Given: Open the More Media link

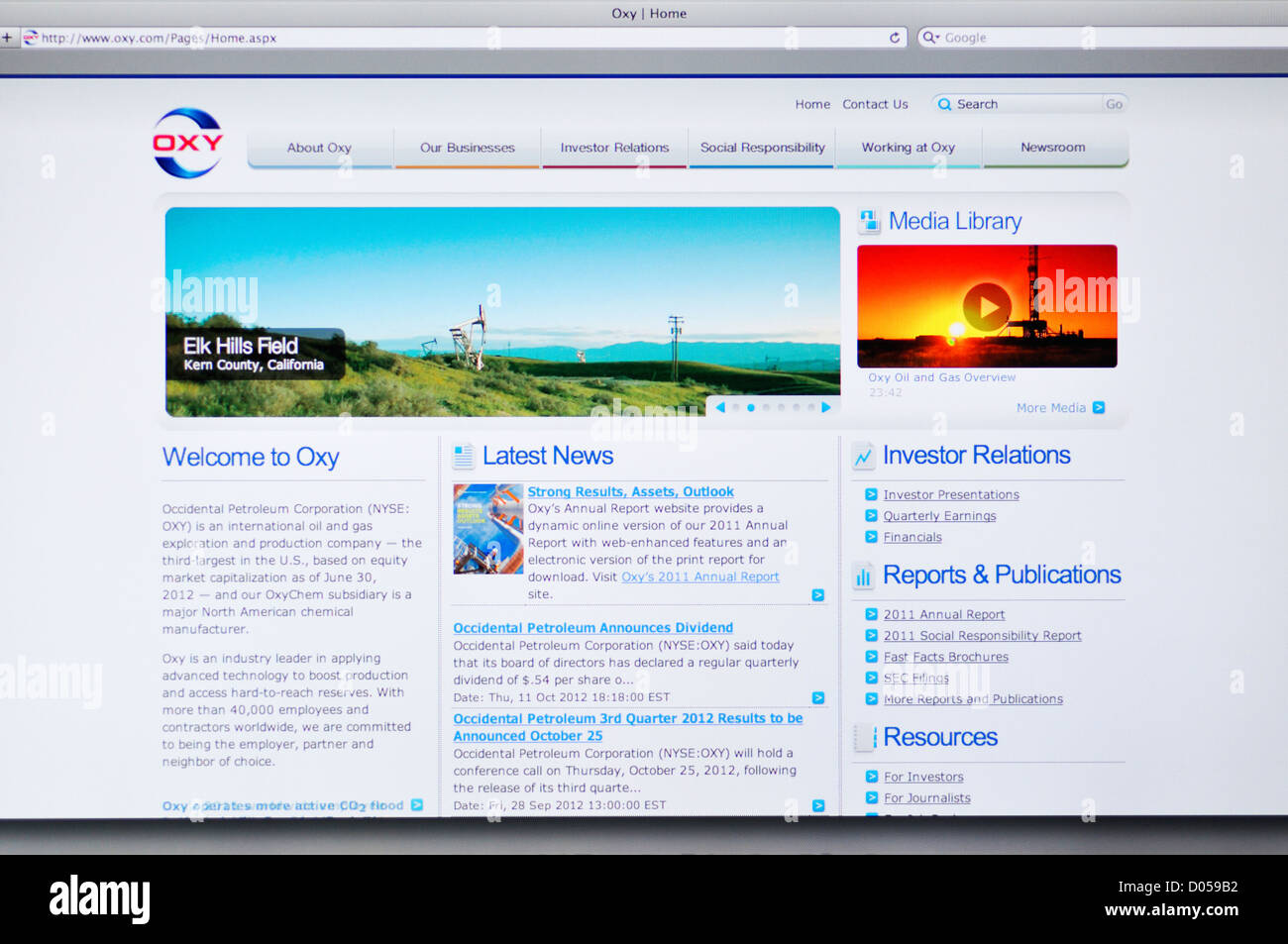Looking at the screenshot, I should (x=1051, y=407).
